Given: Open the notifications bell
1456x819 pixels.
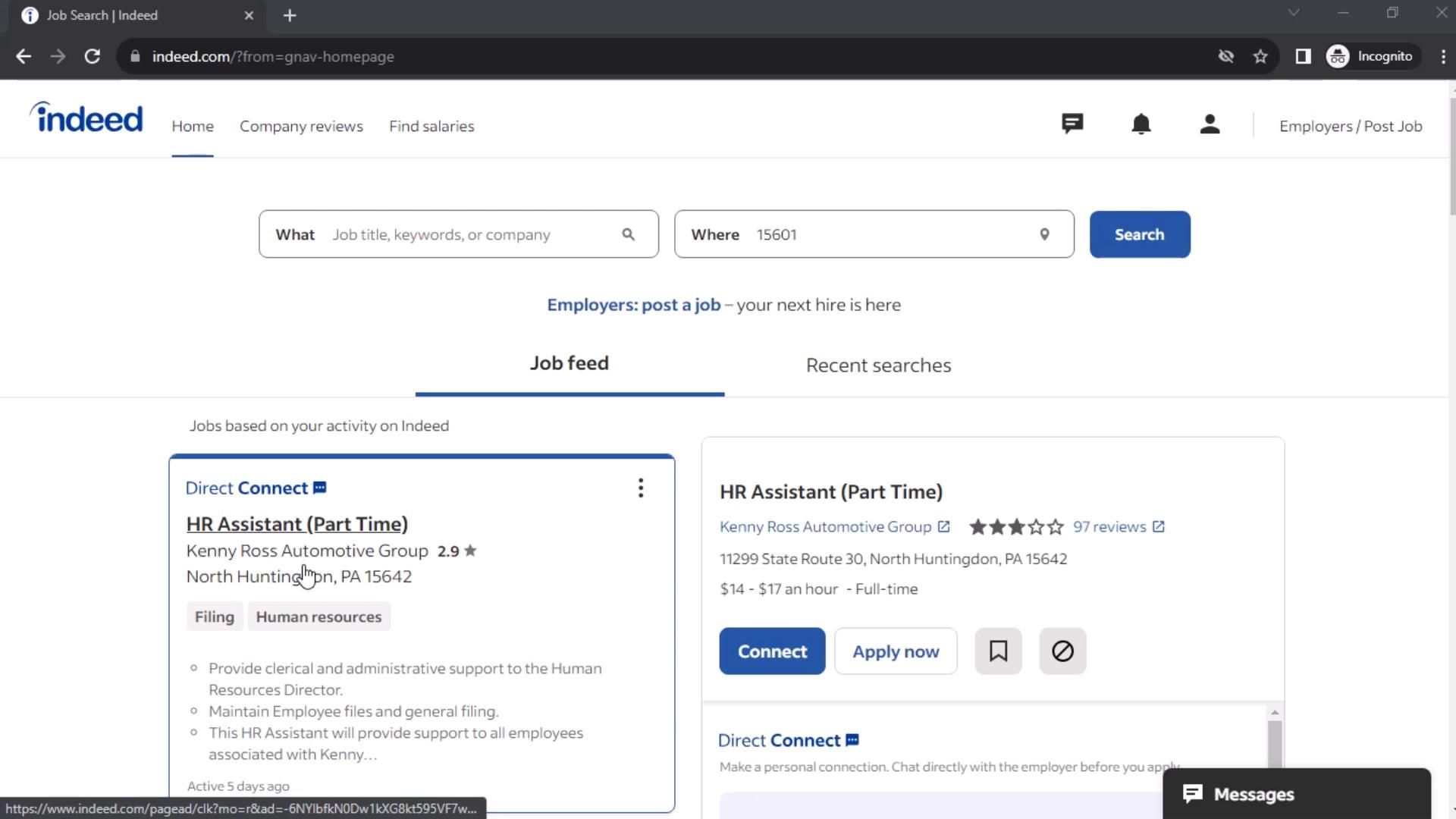Looking at the screenshot, I should 1141,124.
